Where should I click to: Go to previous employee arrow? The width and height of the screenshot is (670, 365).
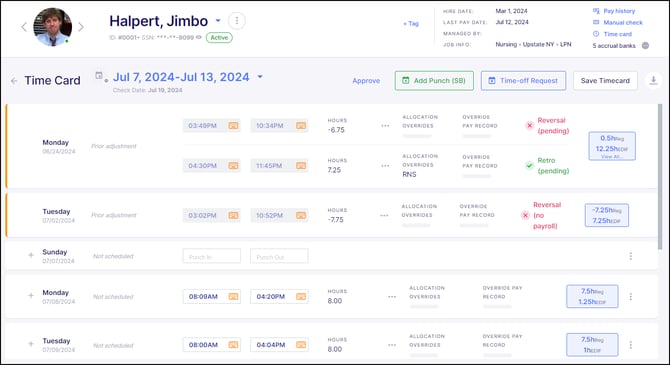pos(24,27)
